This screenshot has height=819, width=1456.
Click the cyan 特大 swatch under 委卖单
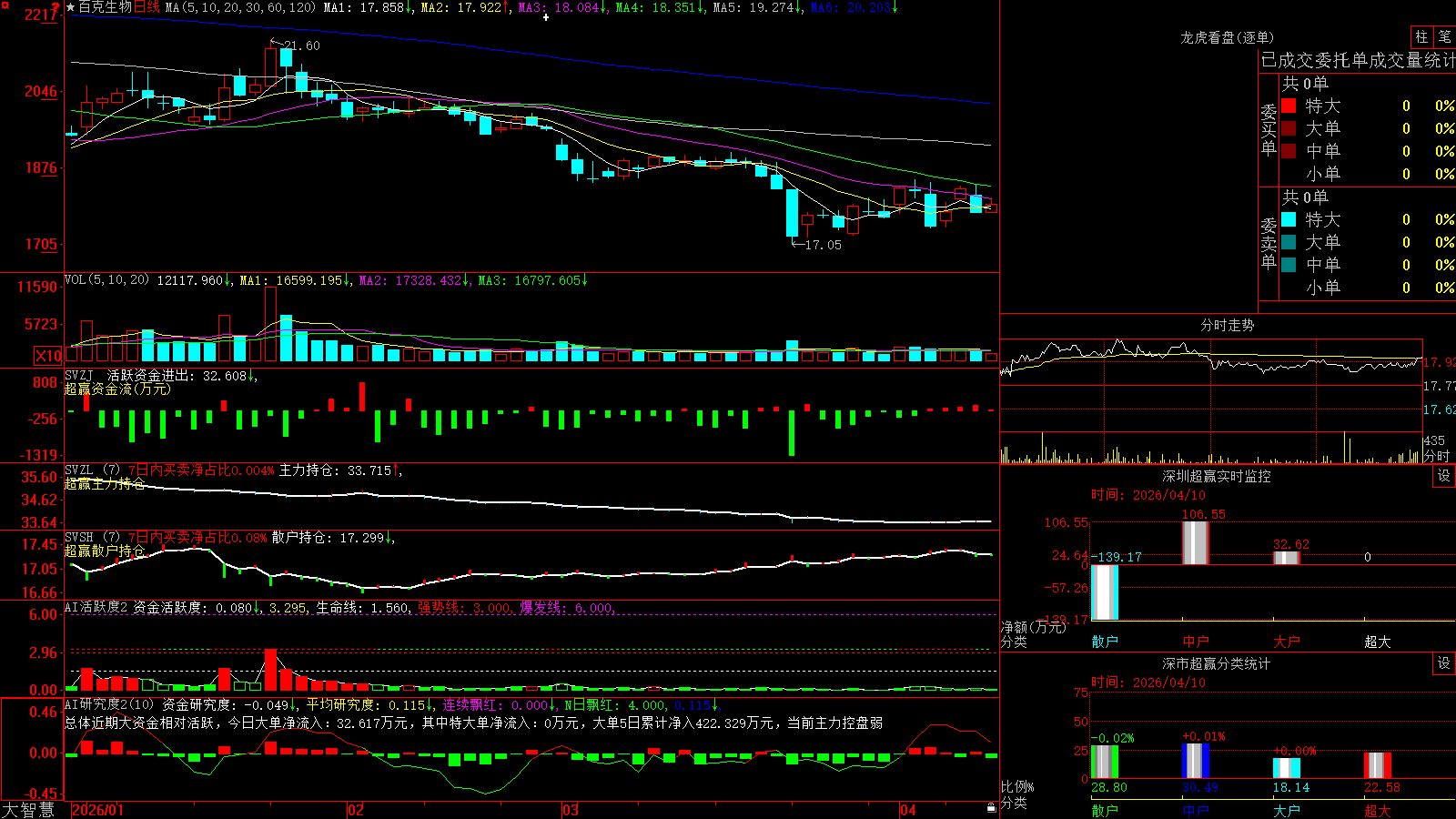click(1289, 219)
